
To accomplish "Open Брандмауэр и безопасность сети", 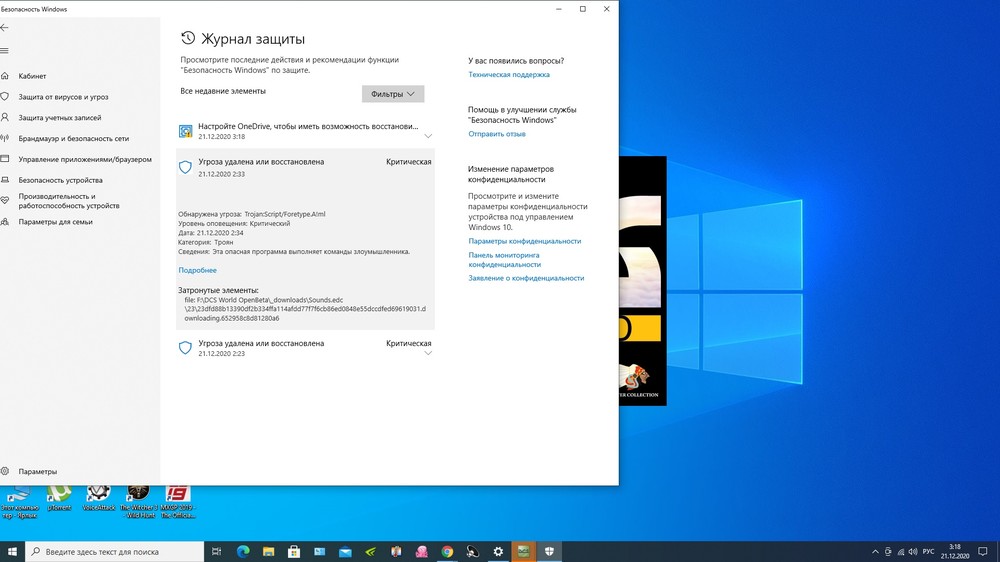I will coord(73,138).
